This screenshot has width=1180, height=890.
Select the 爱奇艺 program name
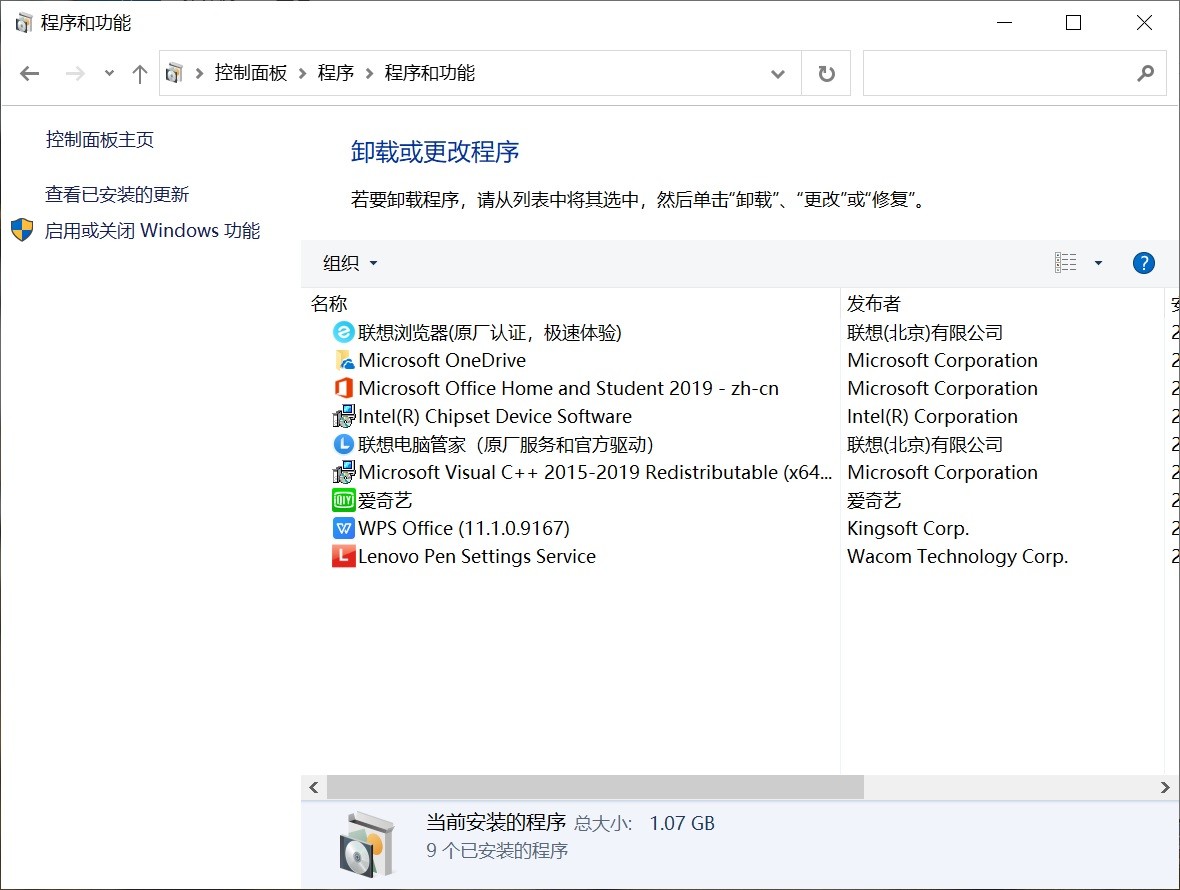click(x=385, y=500)
